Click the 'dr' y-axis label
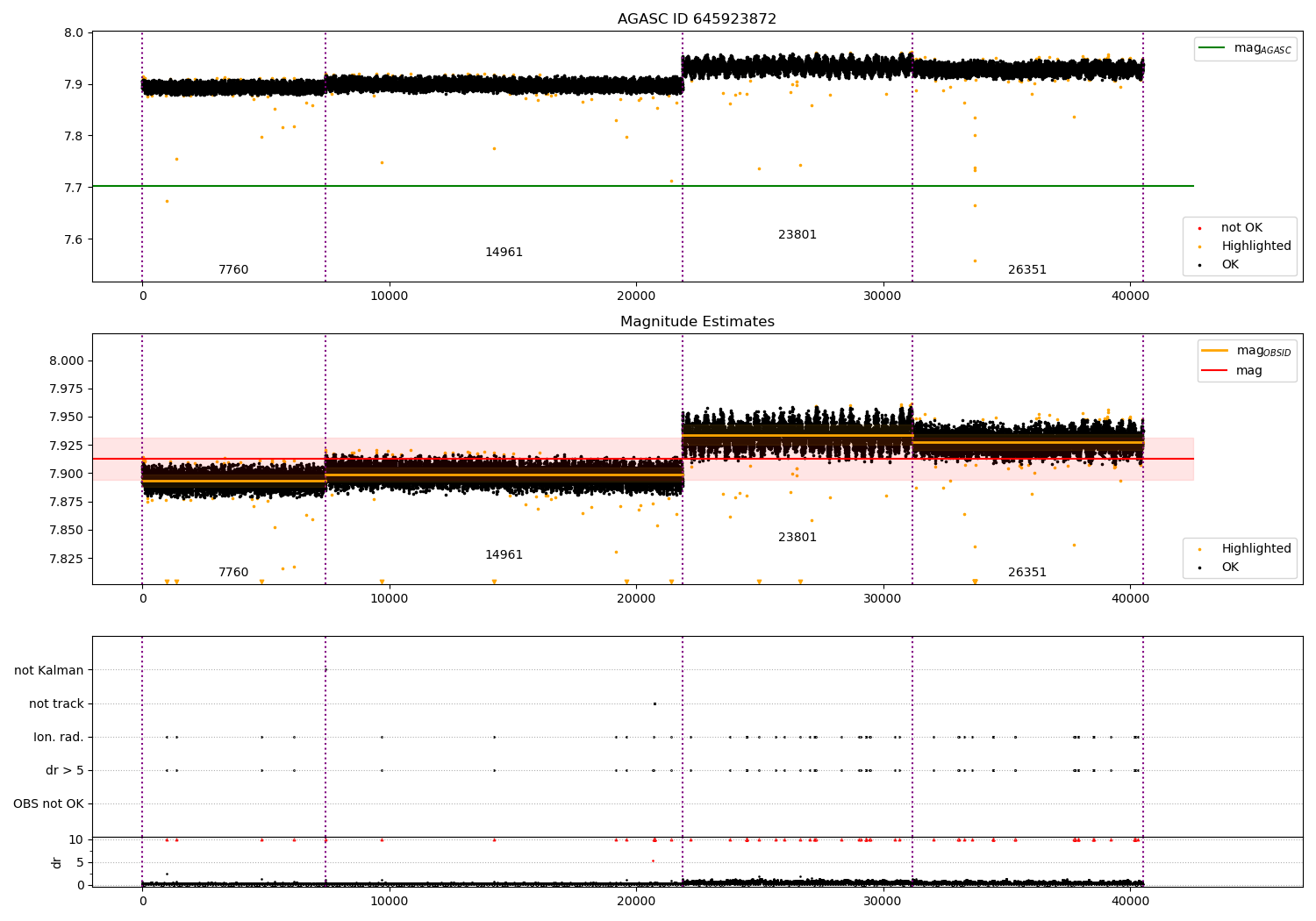1316x921 pixels. pos(57,862)
